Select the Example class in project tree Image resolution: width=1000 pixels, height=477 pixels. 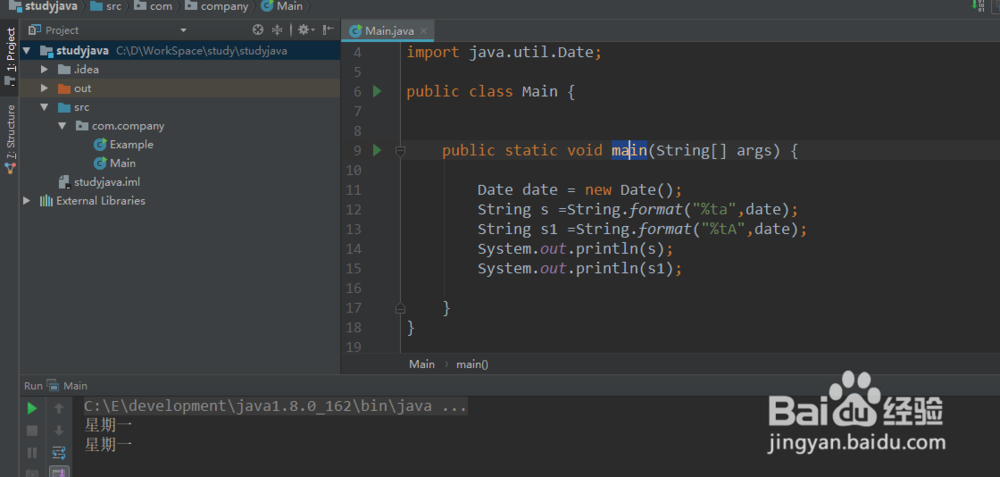[x=124, y=145]
